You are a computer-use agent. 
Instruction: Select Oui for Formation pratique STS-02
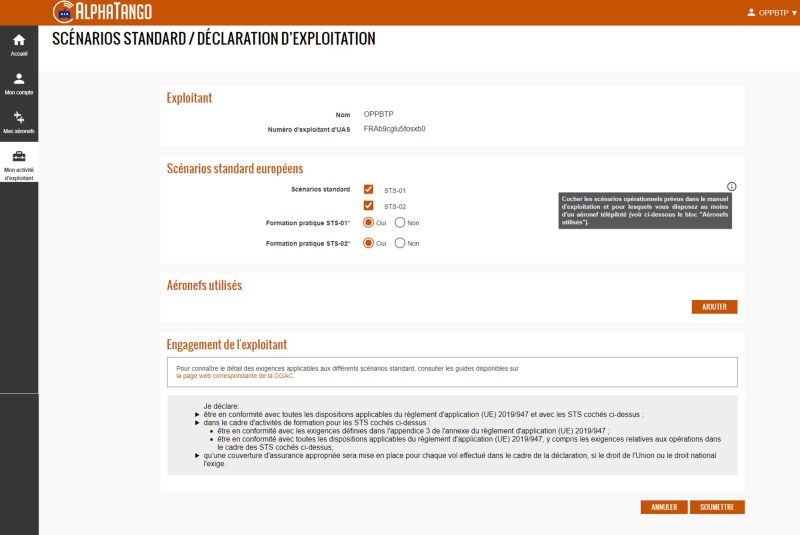369,243
